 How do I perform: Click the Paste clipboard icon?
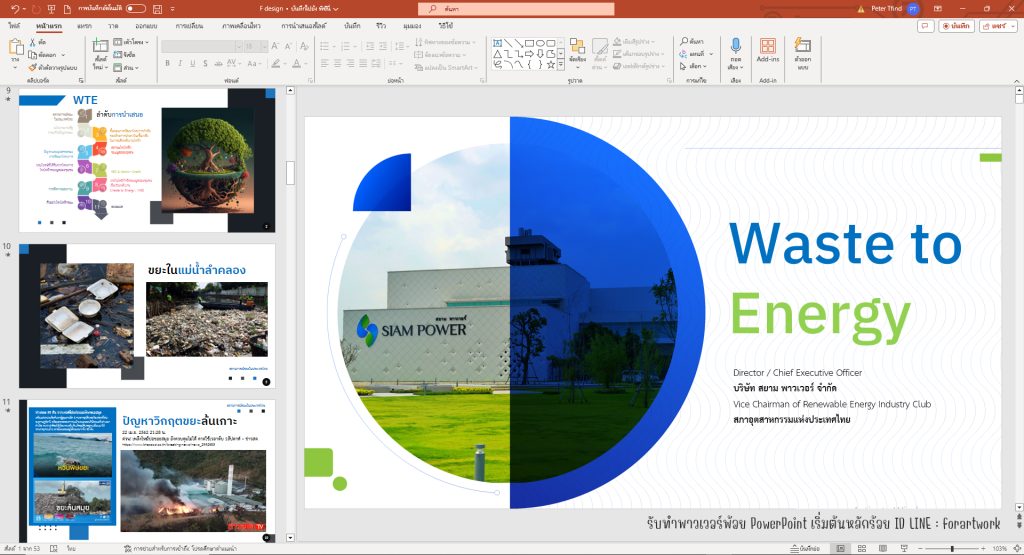(x=16, y=47)
